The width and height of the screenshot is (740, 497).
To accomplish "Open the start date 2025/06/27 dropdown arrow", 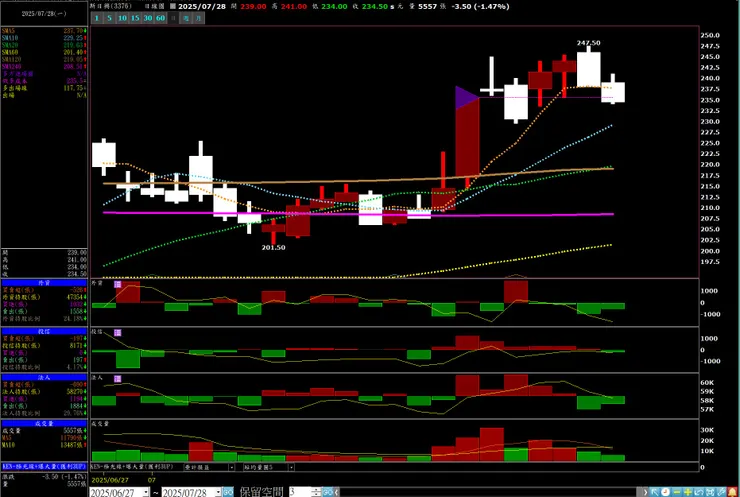I will tap(146, 492).
